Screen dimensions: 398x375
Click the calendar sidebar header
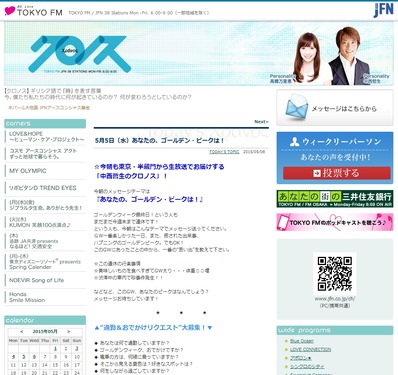coord(45,320)
